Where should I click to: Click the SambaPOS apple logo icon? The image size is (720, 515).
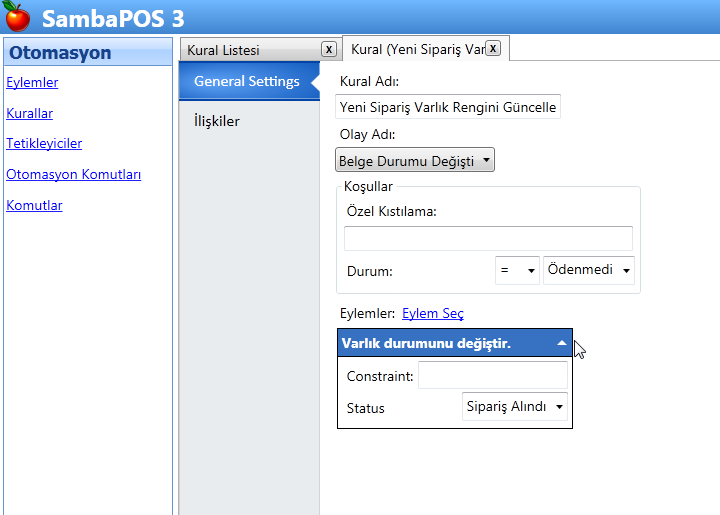click(x=17, y=17)
